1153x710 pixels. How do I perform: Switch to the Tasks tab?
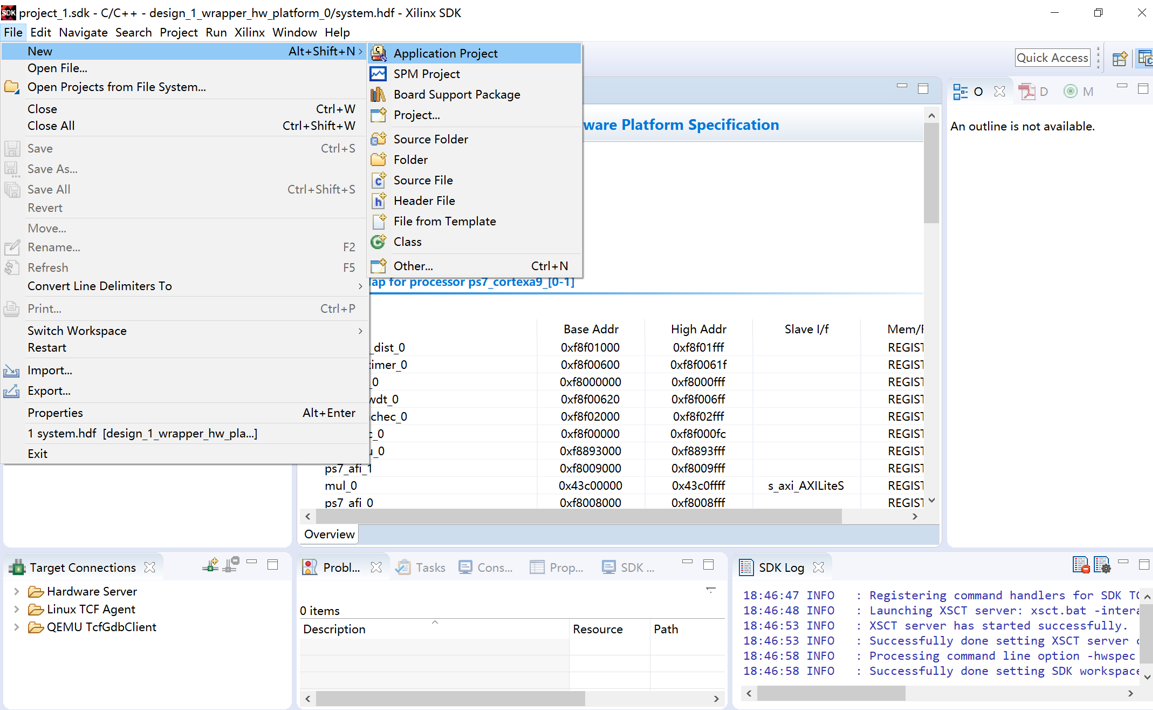421,567
